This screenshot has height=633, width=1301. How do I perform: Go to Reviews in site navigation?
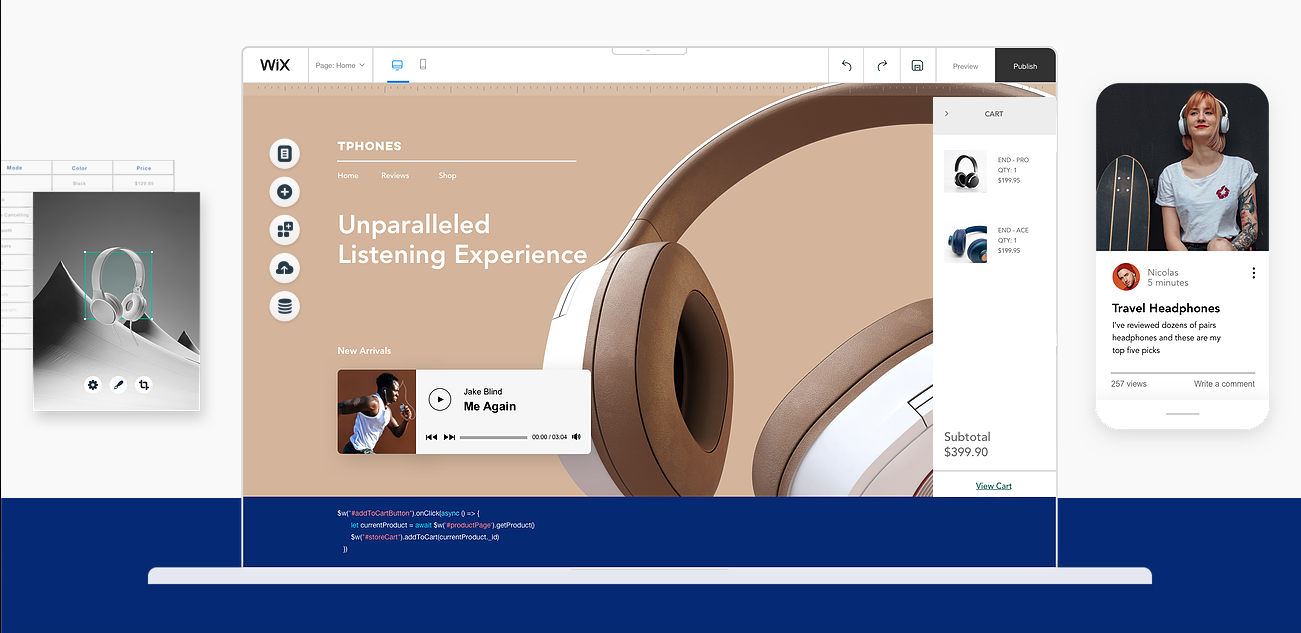[x=395, y=176]
